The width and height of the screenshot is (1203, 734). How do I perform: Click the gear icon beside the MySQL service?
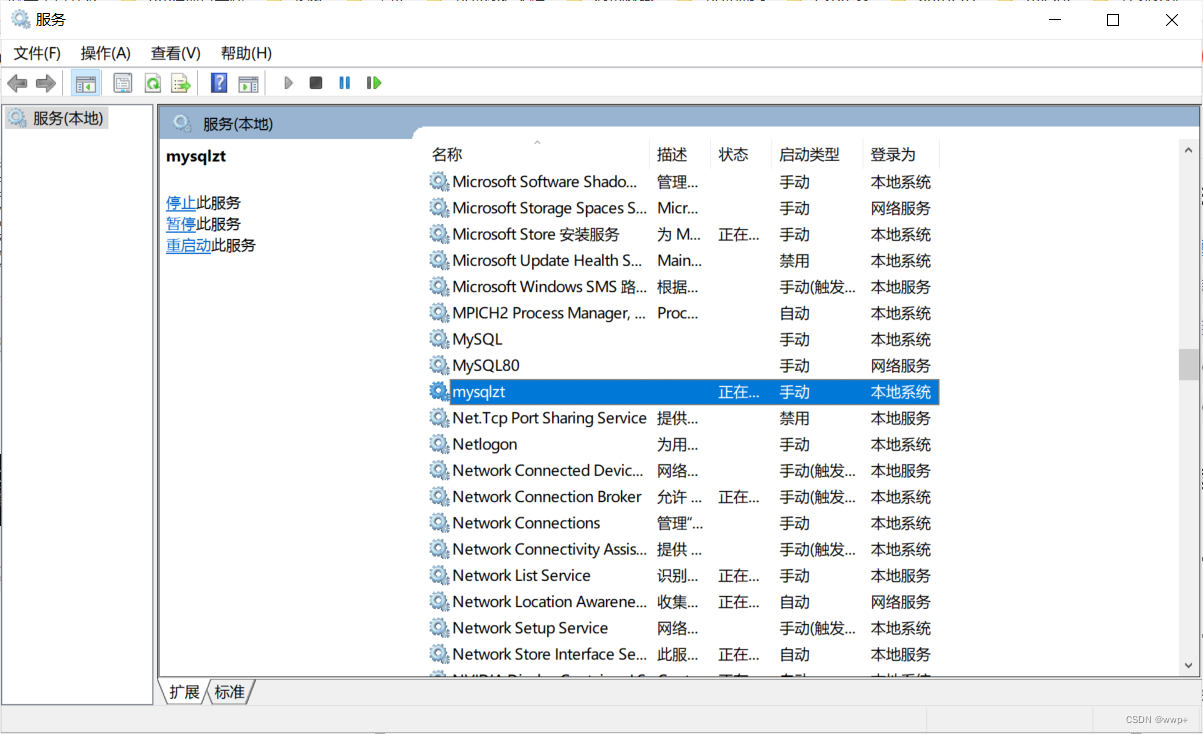[439, 339]
